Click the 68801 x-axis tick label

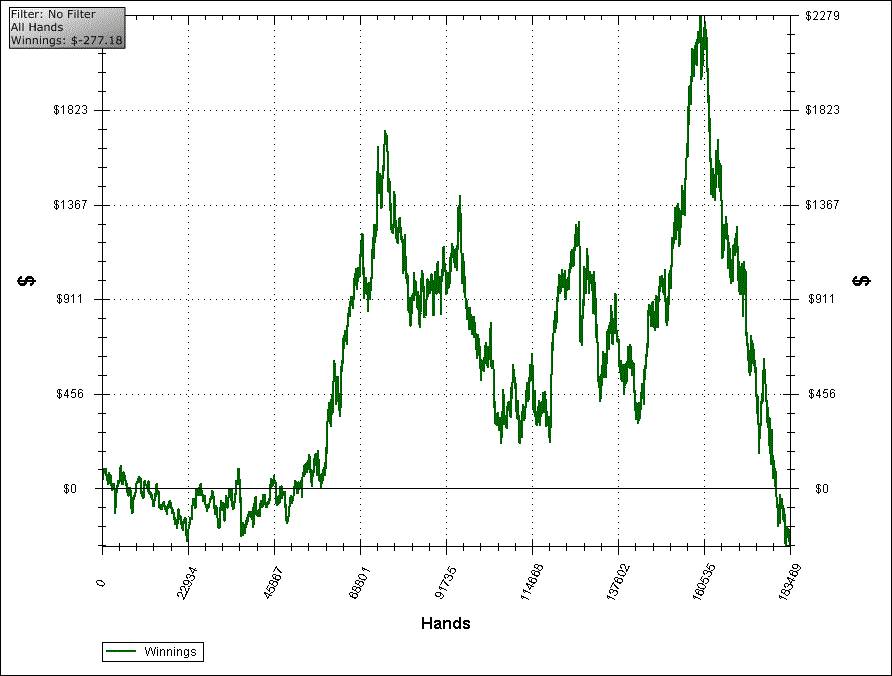358,581
